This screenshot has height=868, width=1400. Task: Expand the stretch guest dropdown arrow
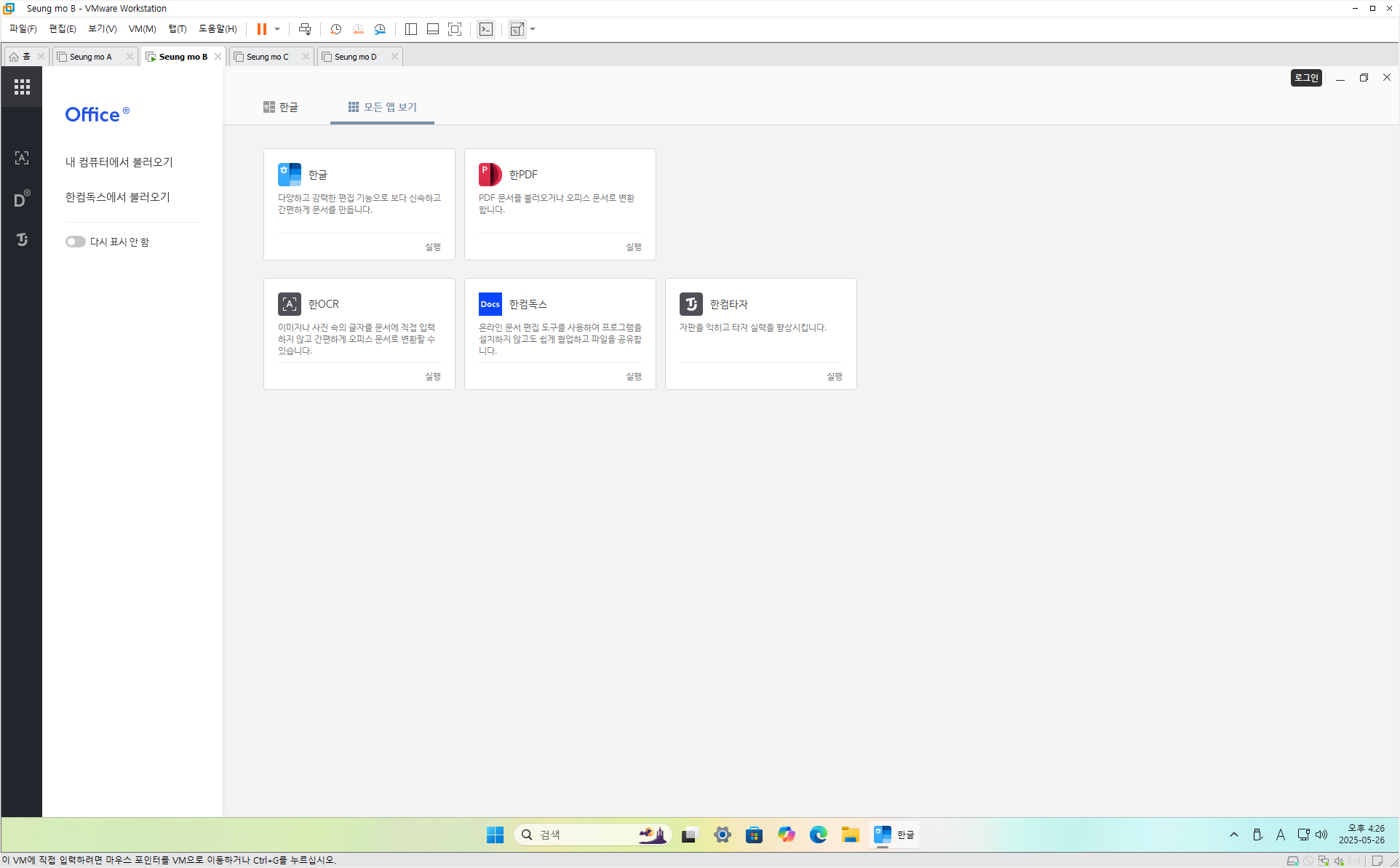(x=533, y=29)
